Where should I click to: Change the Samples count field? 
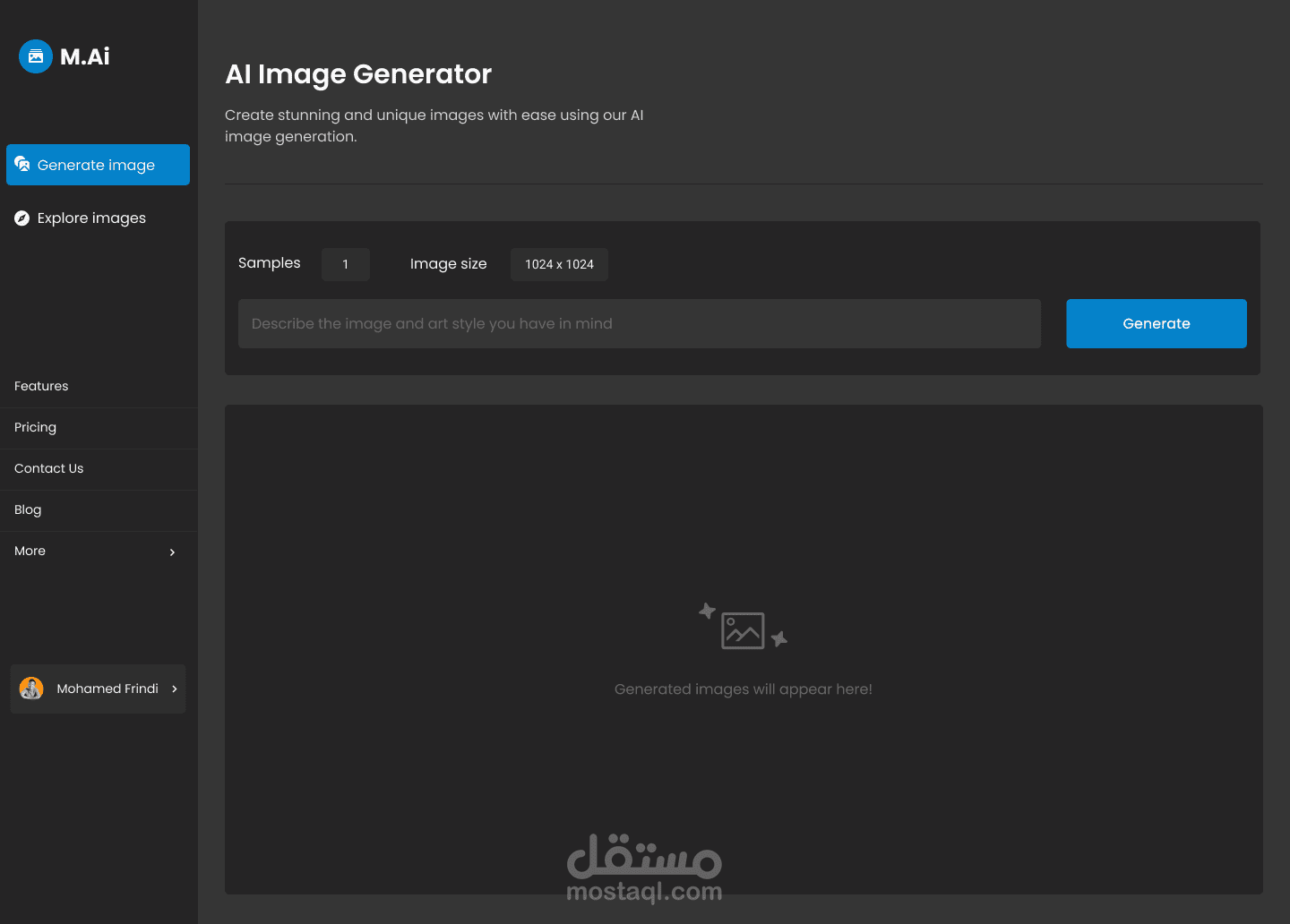[346, 264]
